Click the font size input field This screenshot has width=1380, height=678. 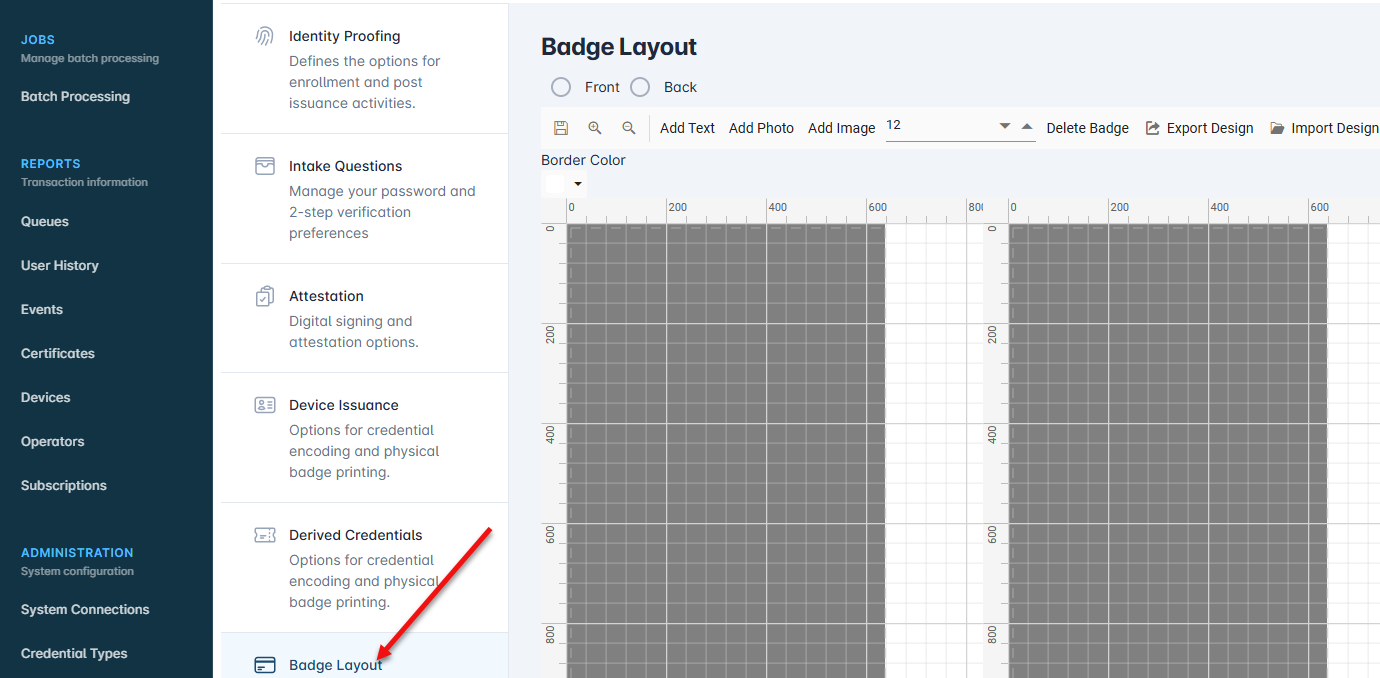[x=938, y=126]
